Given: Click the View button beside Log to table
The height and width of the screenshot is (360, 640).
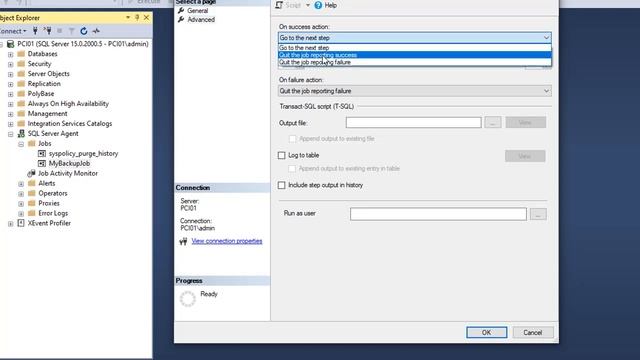Looking at the screenshot, I should tap(525, 156).
